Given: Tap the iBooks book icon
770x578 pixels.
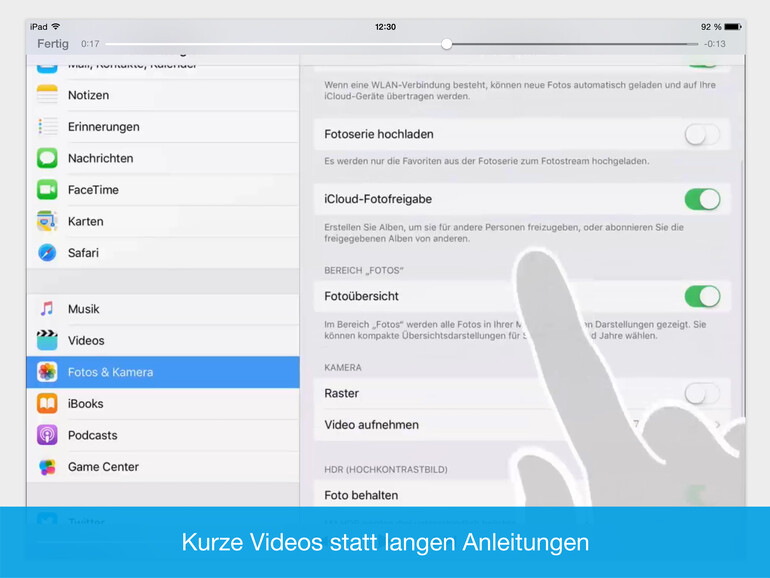Looking at the screenshot, I should click(x=47, y=404).
